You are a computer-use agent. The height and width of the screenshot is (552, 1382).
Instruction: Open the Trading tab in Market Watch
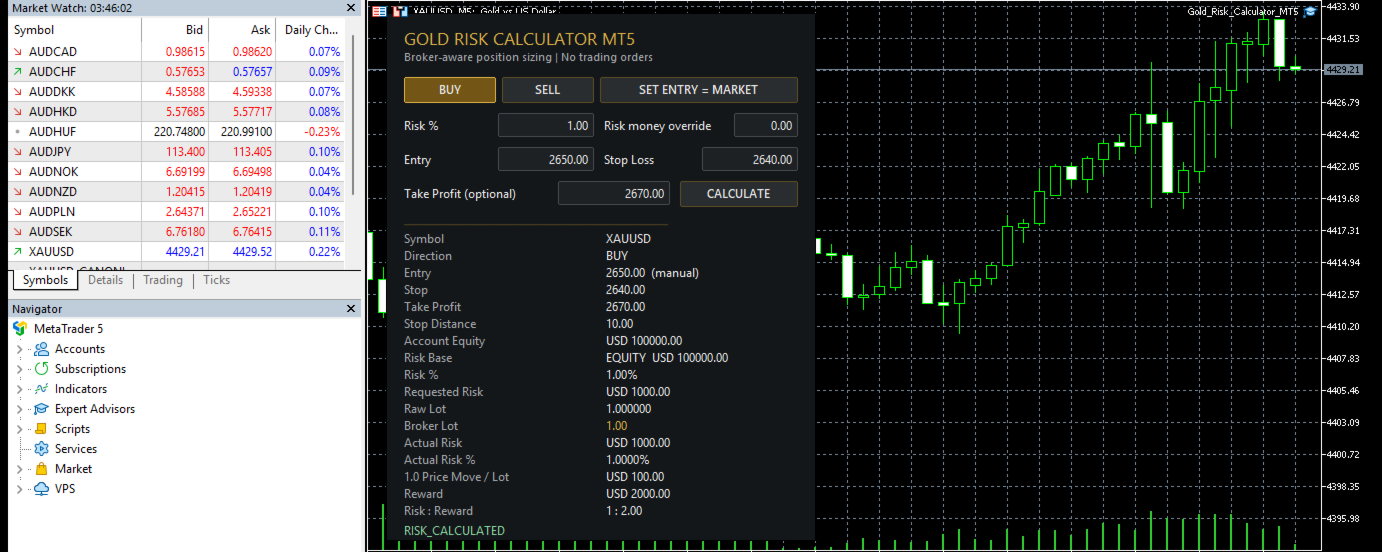click(163, 281)
